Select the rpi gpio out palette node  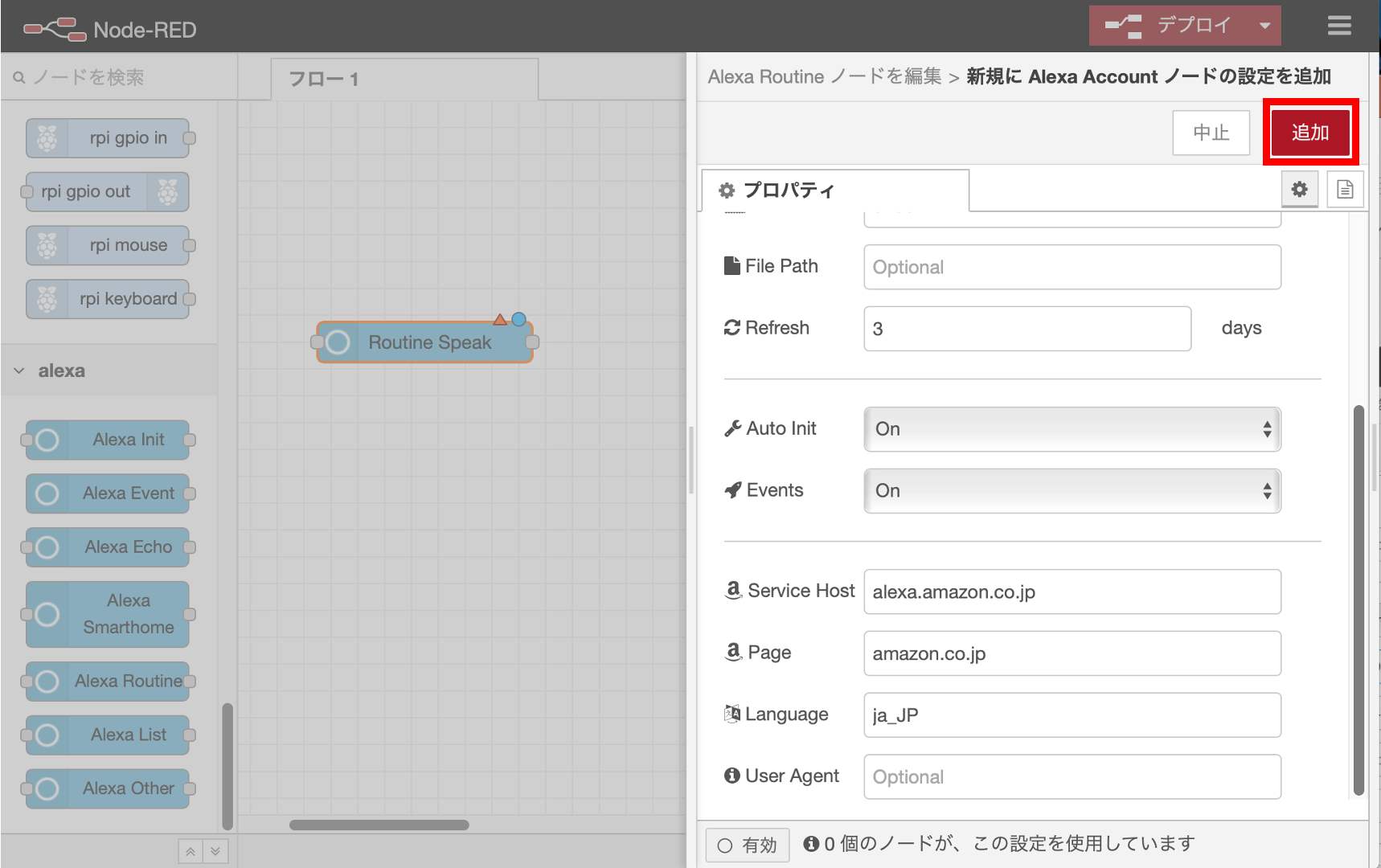click(108, 191)
